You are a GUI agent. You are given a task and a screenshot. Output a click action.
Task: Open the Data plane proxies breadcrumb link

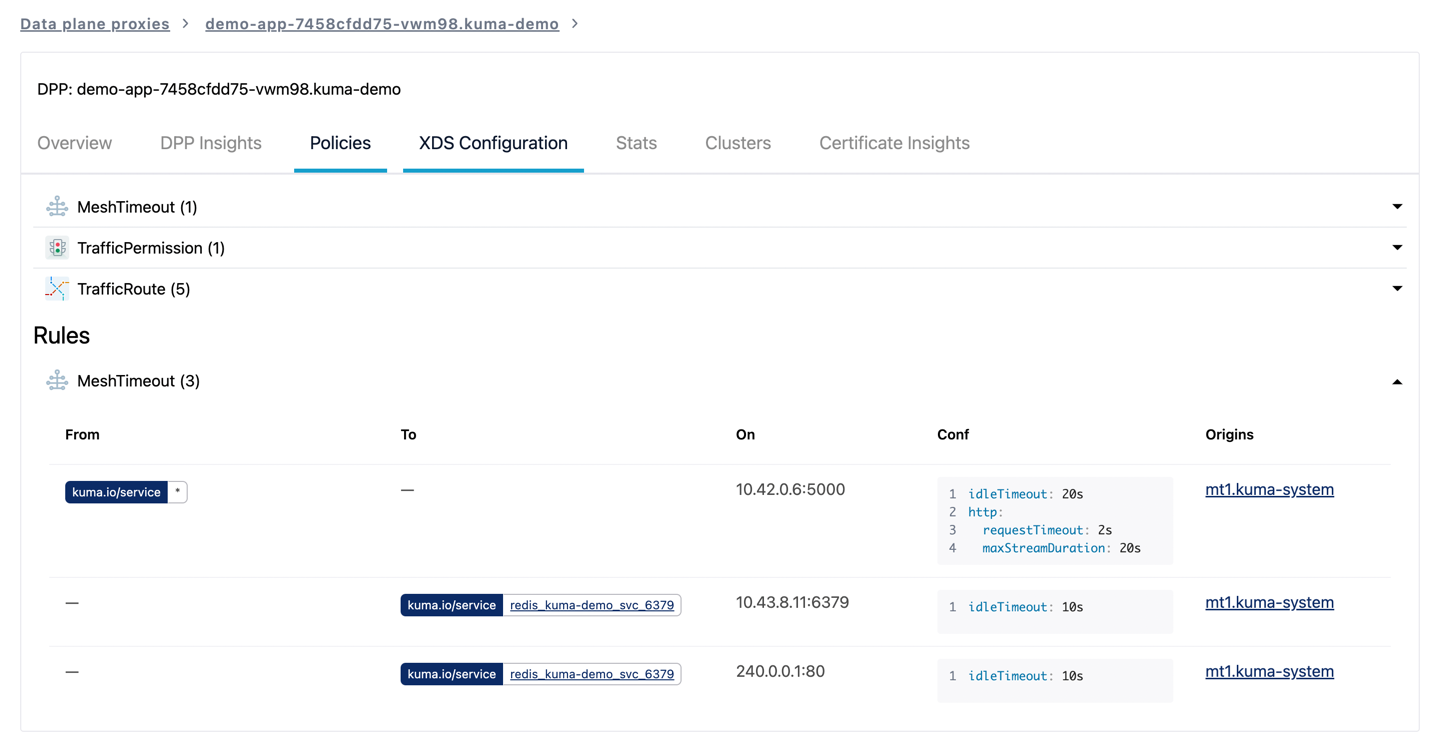pos(94,23)
